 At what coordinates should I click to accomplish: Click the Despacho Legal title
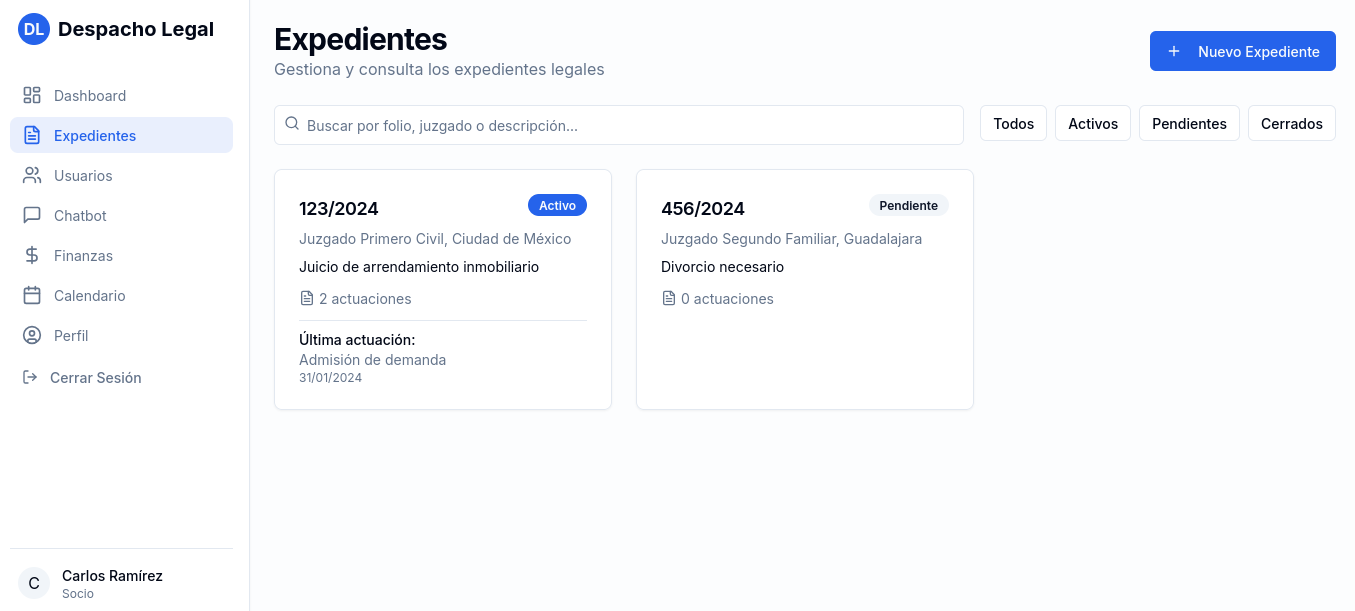[x=136, y=29]
